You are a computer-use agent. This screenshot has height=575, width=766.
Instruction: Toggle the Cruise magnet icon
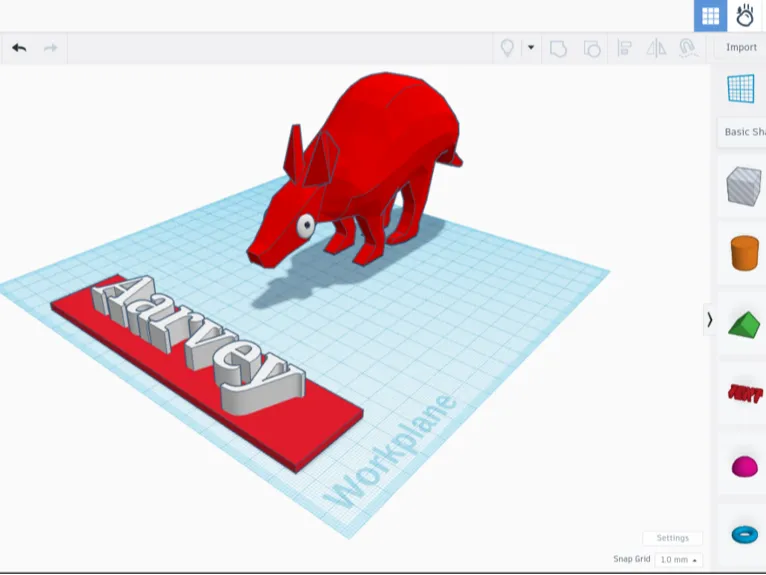tap(688, 48)
